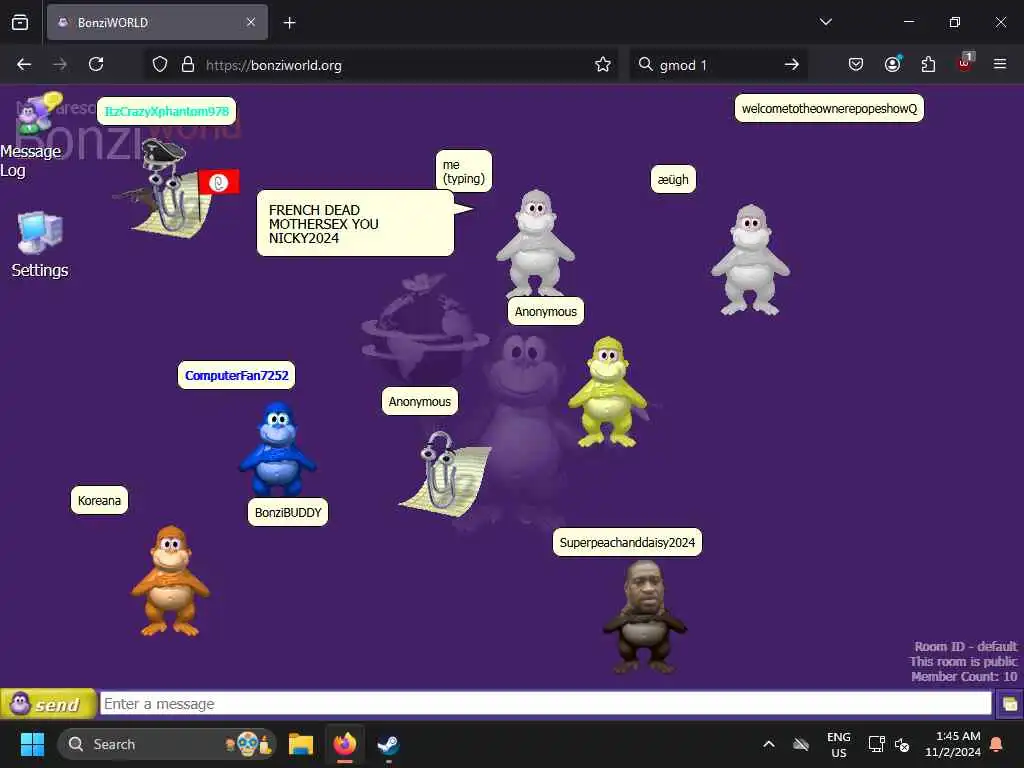
Task: Open the Firefox account icon
Action: pyautogui.click(x=892, y=64)
